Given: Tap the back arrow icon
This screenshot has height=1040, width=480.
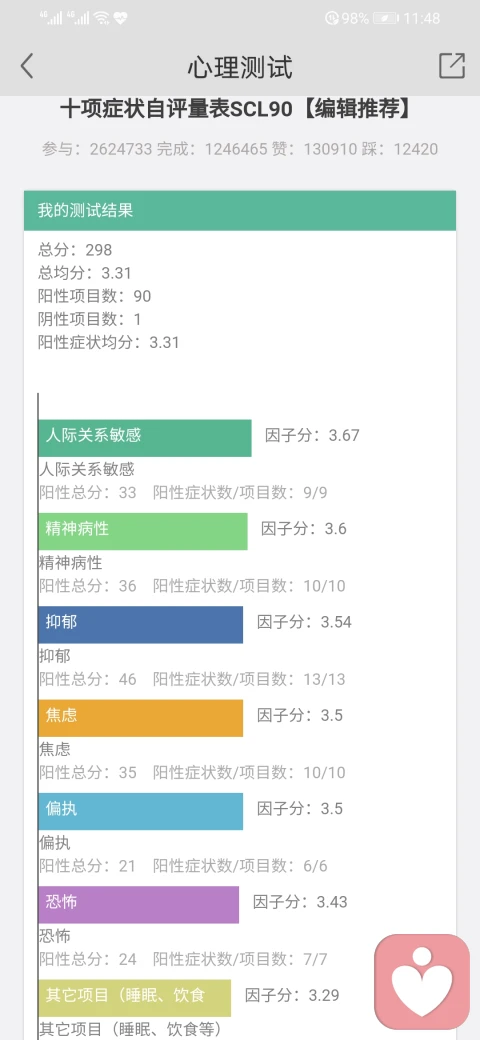Looking at the screenshot, I should (x=27, y=66).
